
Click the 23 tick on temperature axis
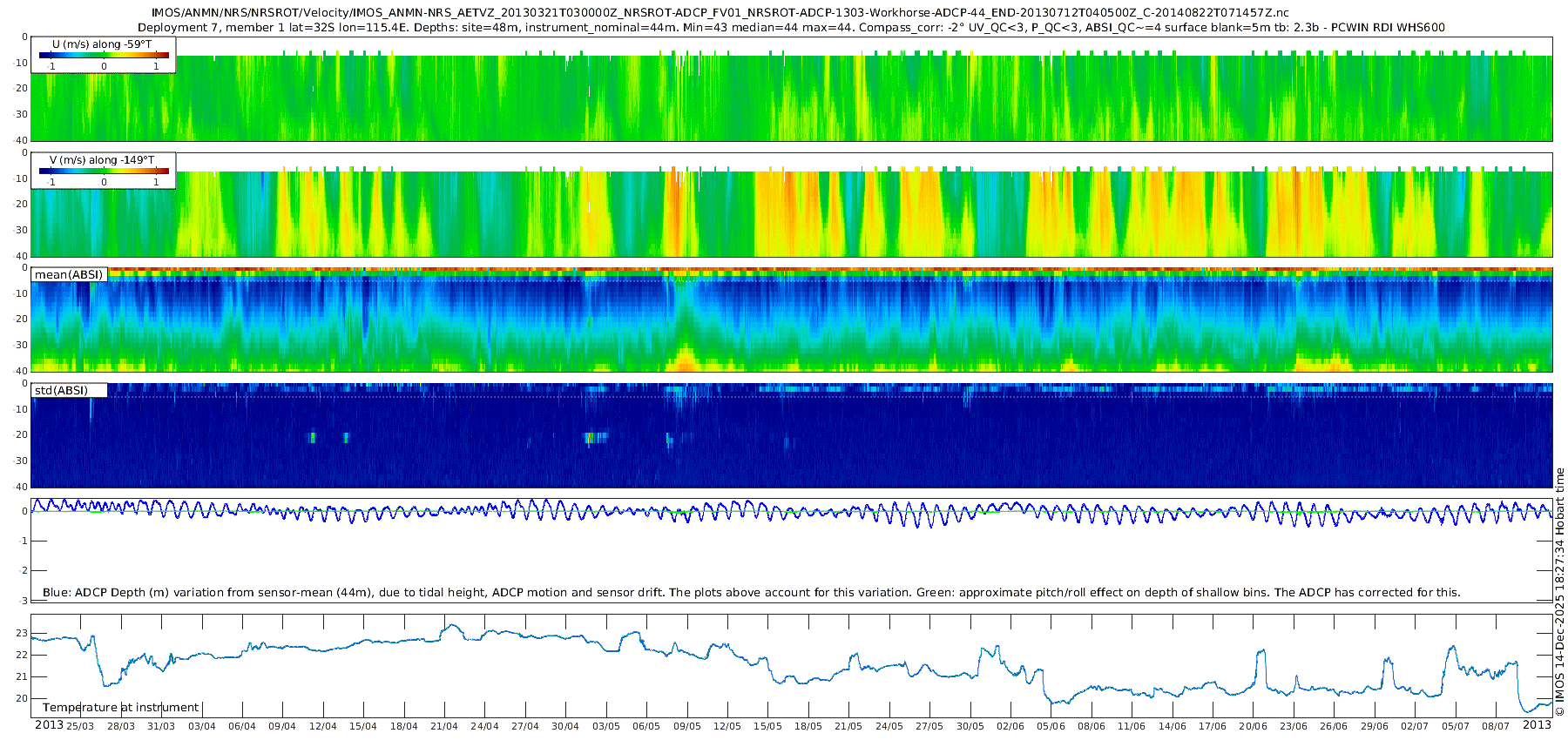[22, 633]
